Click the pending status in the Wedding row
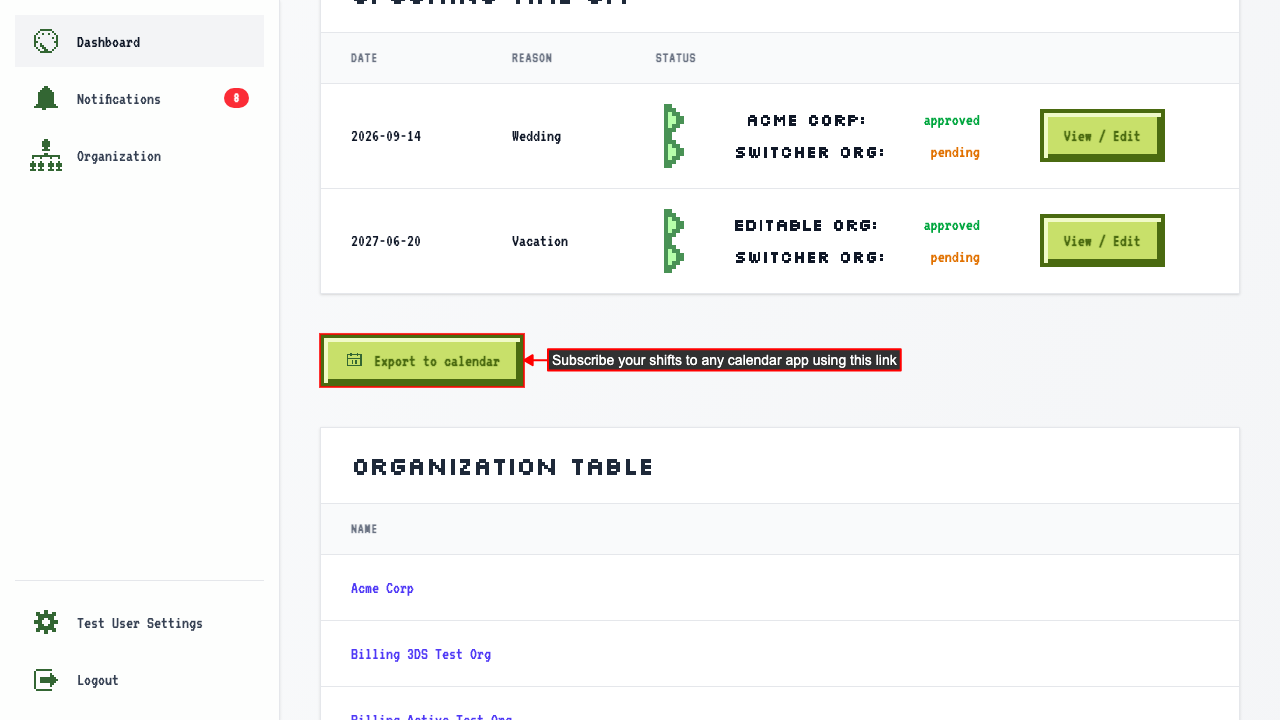 pos(955,152)
